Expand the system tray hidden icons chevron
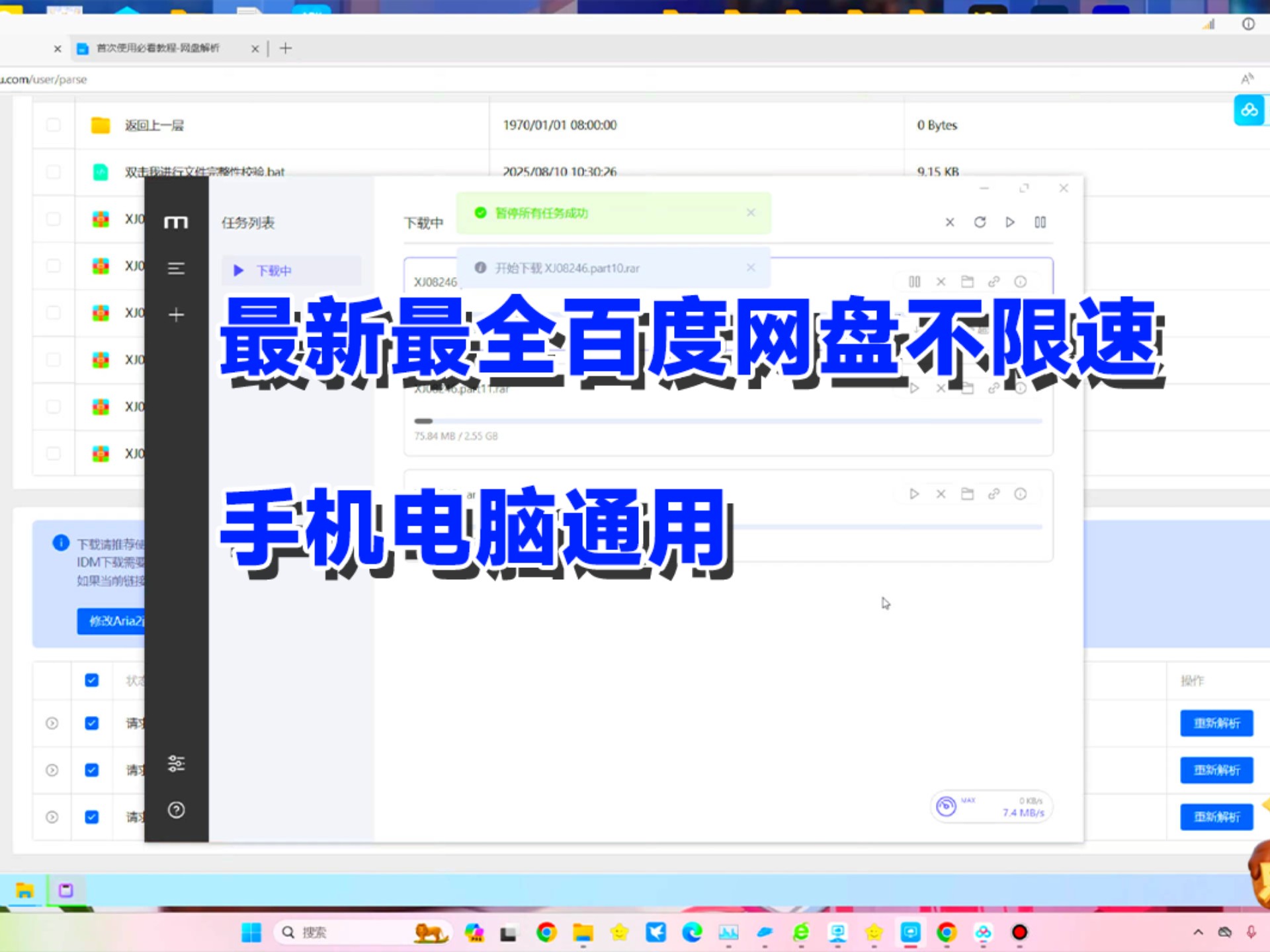The height and width of the screenshot is (952, 1270). (1198, 932)
